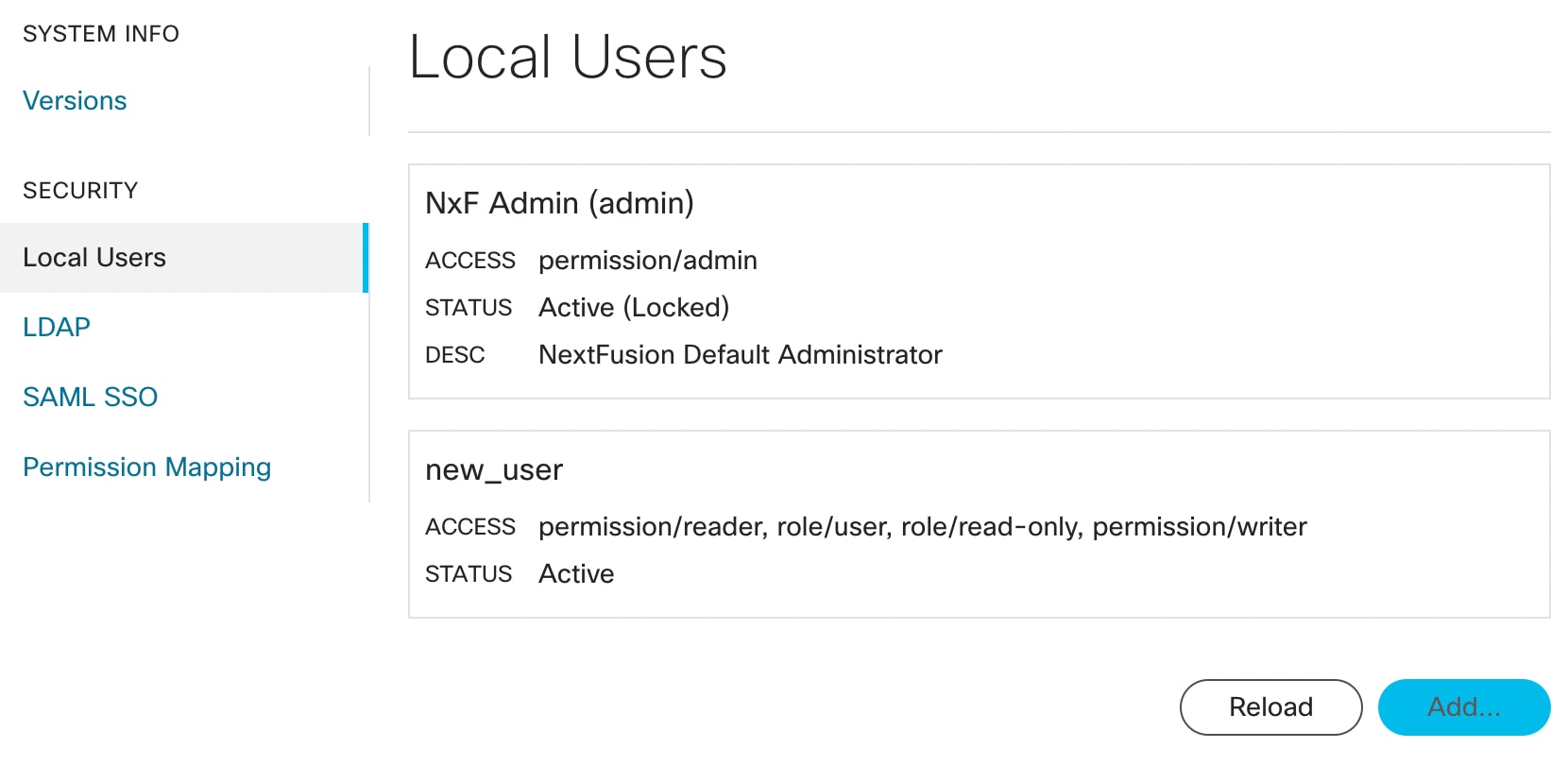Click the Local Users page heading
Screen dimensions: 1568x782
tap(568, 58)
